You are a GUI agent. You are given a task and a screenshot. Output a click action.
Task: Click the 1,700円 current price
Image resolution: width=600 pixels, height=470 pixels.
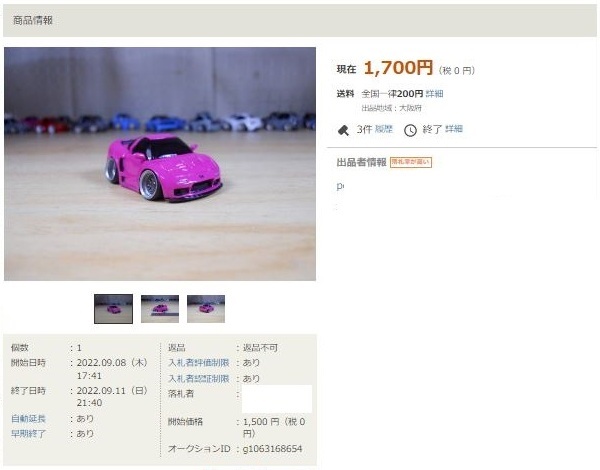click(398, 68)
